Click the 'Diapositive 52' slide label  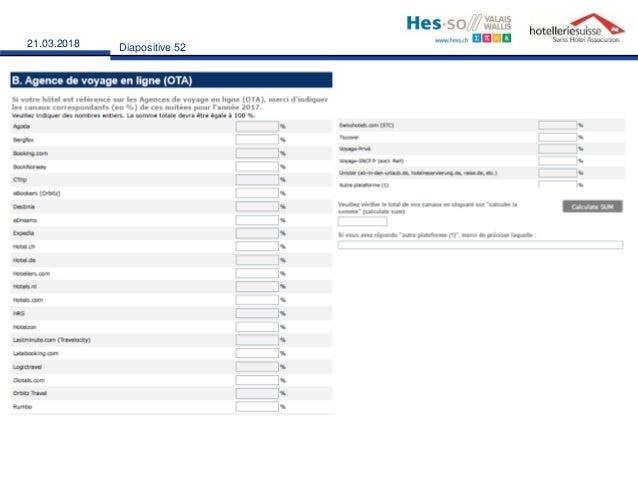click(153, 48)
